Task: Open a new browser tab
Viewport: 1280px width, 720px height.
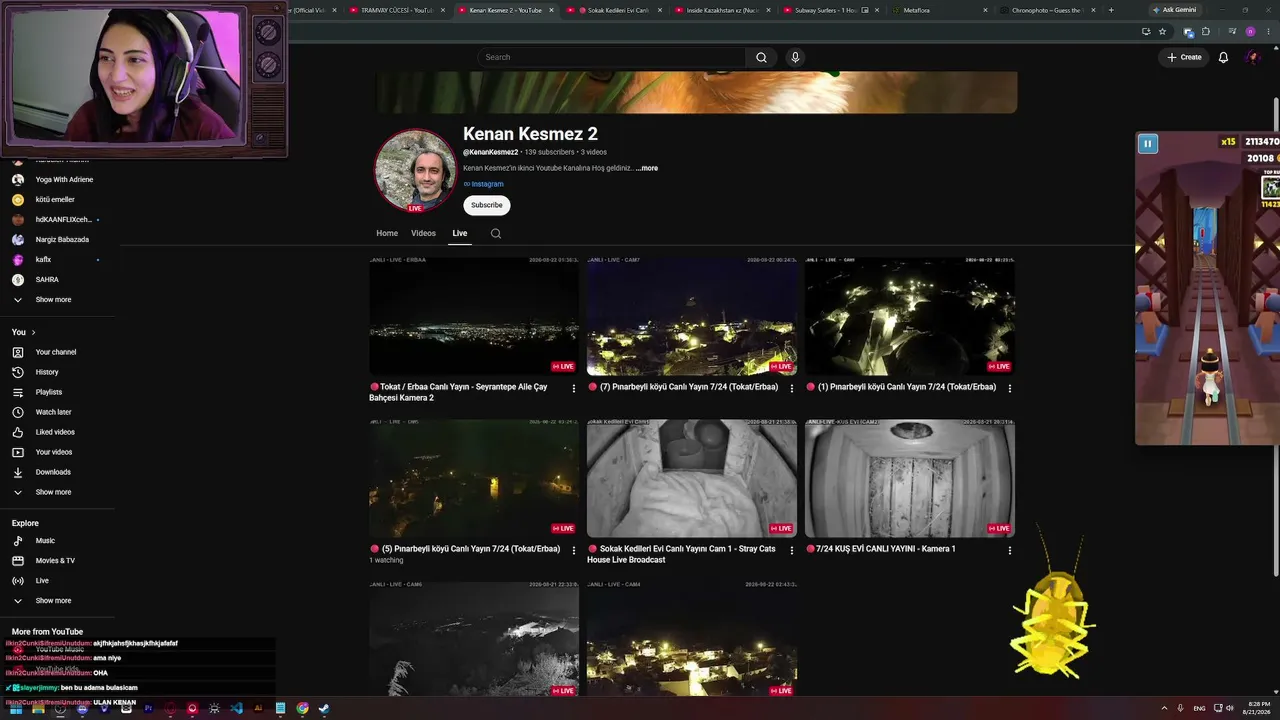Action: tap(1111, 10)
